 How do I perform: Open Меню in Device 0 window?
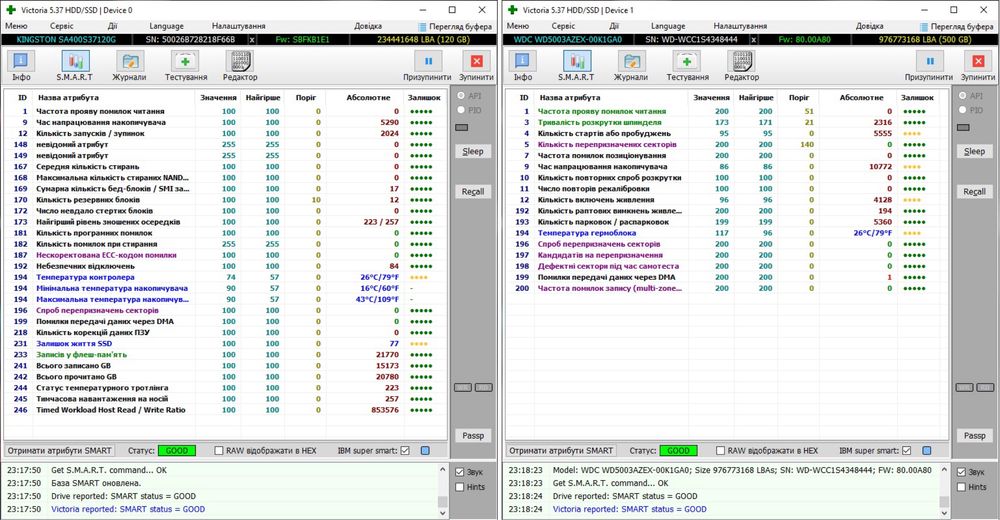[x=16, y=26]
